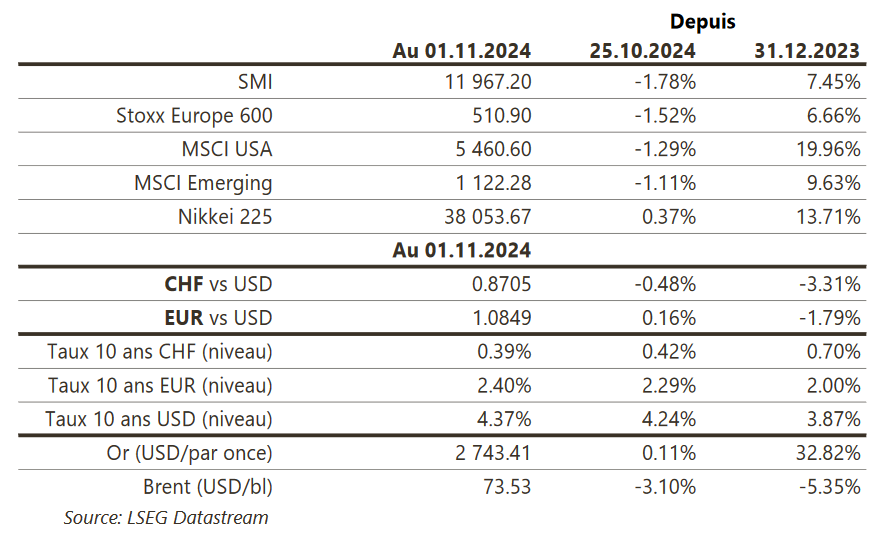
Task: Select Taux 10 ans EUR (niveau) label
Action: point(160,385)
